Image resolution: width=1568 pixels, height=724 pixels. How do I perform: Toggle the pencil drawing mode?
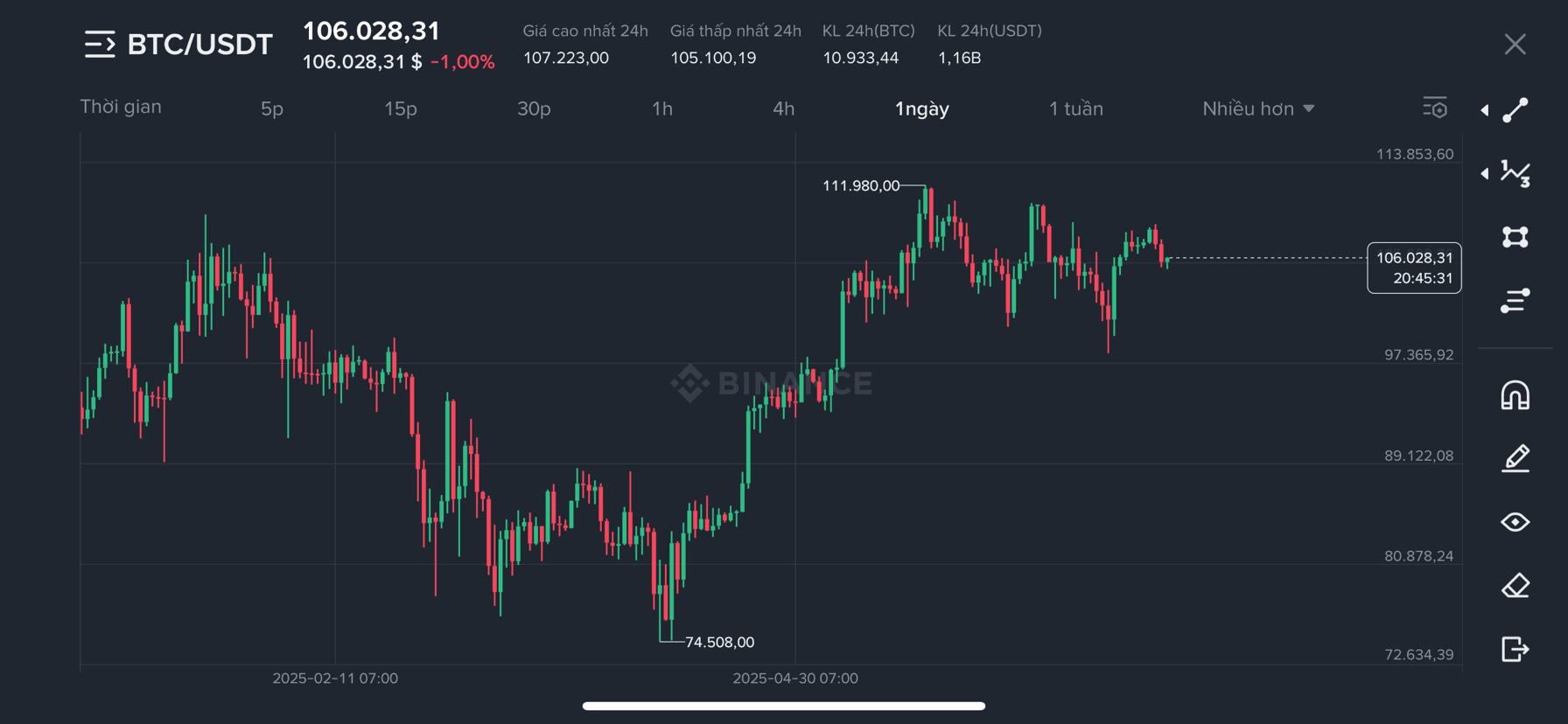click(x=1515, y=458)
